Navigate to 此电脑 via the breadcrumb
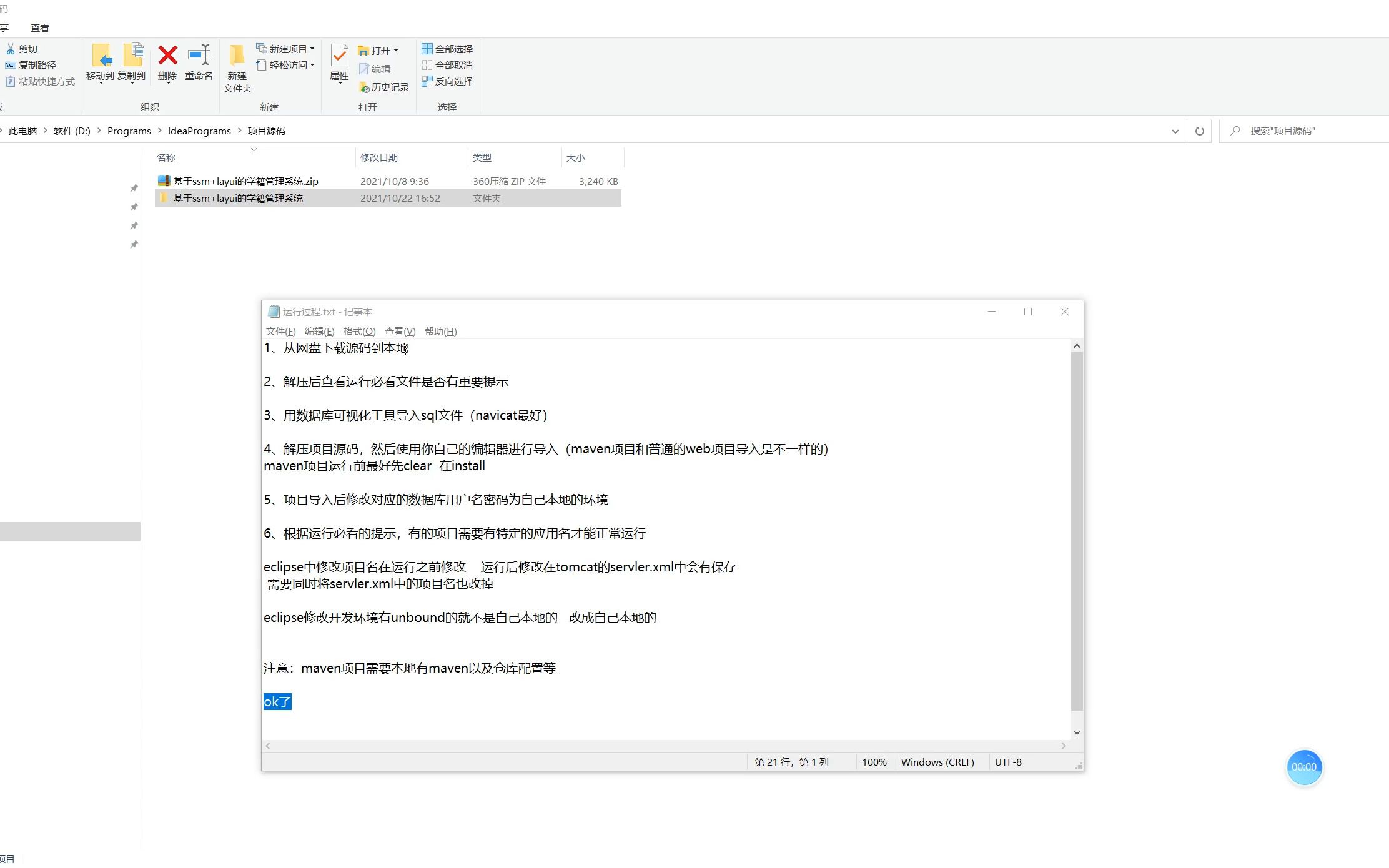This screenshot has width=1389, height=868. click(x=22, y=131)
